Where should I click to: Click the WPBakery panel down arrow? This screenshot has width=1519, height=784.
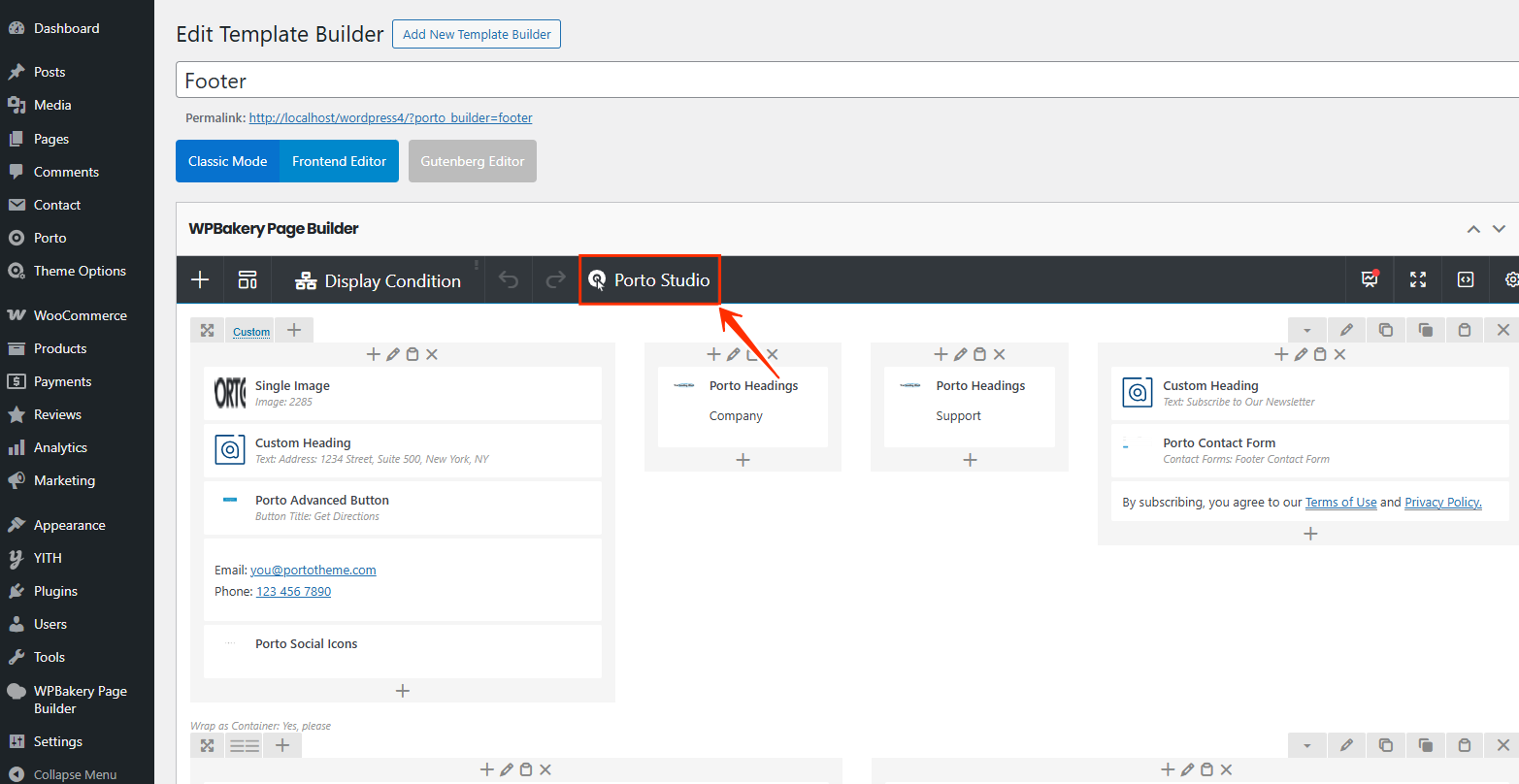click(1499, 229)
